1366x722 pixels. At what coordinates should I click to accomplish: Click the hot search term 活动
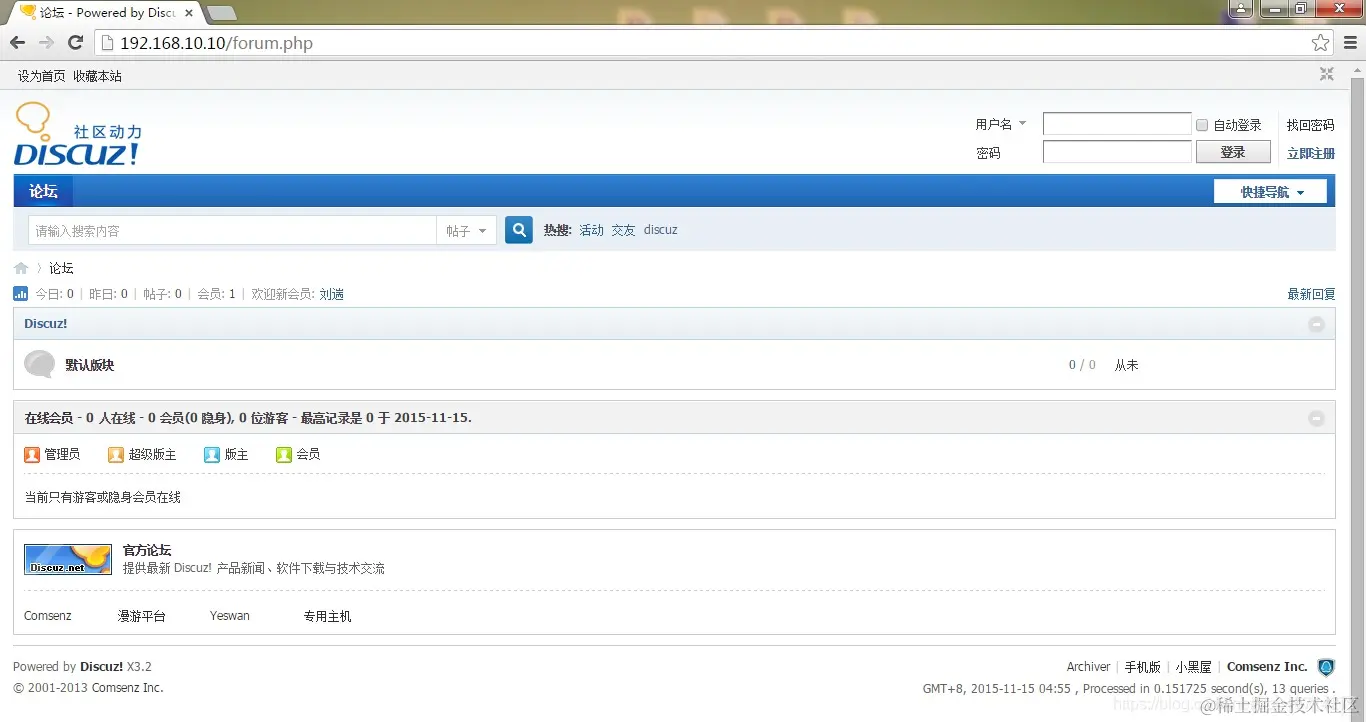592,230
